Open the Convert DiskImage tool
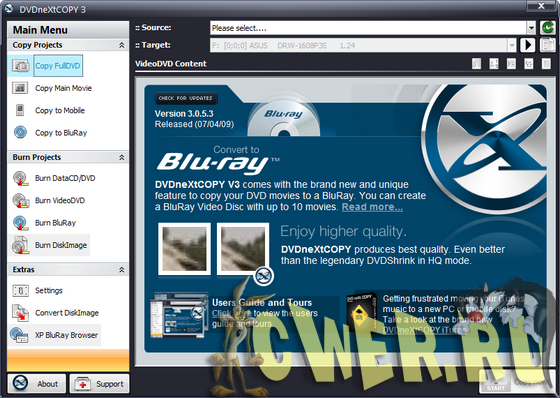Viewport: 560px width, 398px height. 67,313
